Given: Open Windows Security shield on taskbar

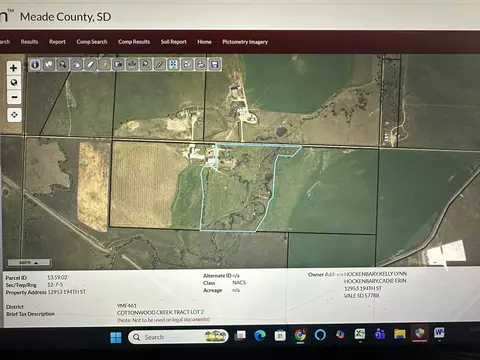Looking at the screenshot, I should 420,333.
